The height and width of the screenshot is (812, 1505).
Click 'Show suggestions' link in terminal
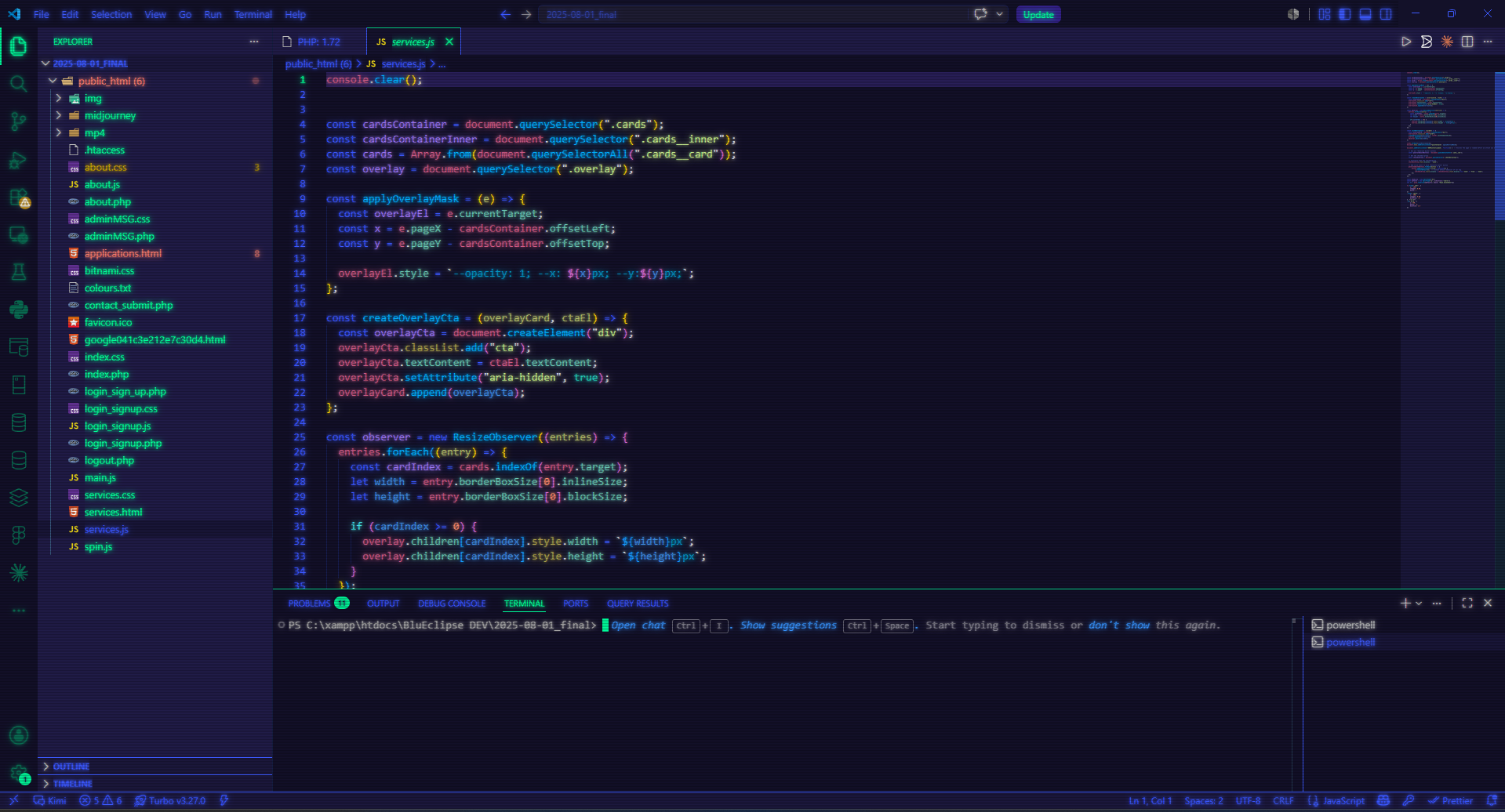788,625
